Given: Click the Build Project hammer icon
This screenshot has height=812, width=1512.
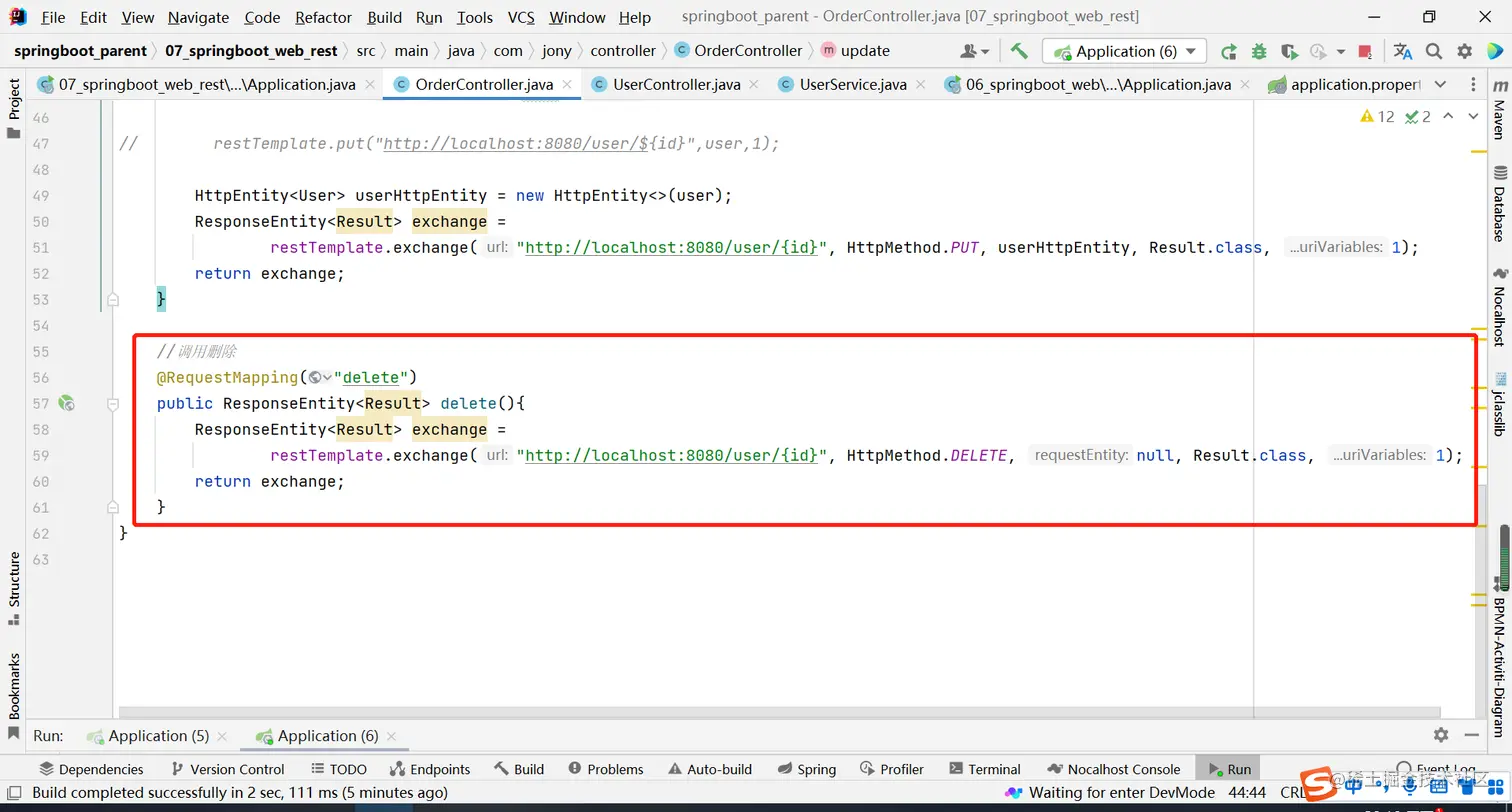Looking at the screenshot, I should pyautogui.click(x=1019, y=51).
